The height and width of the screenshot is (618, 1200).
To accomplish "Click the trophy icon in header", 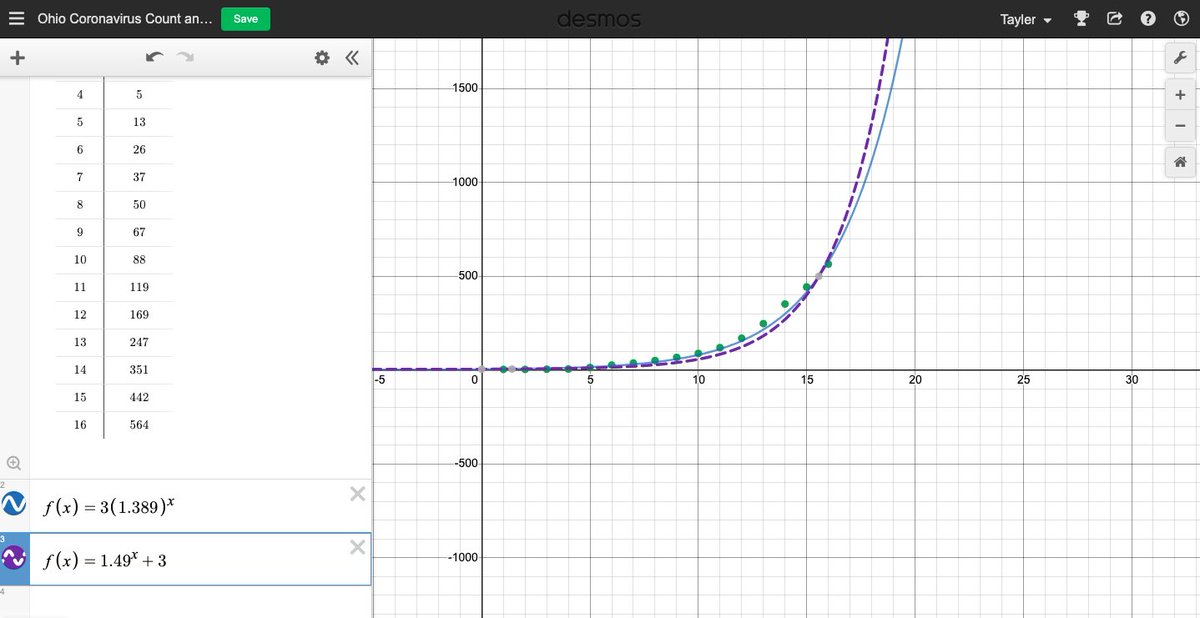I will point(1081,18).
